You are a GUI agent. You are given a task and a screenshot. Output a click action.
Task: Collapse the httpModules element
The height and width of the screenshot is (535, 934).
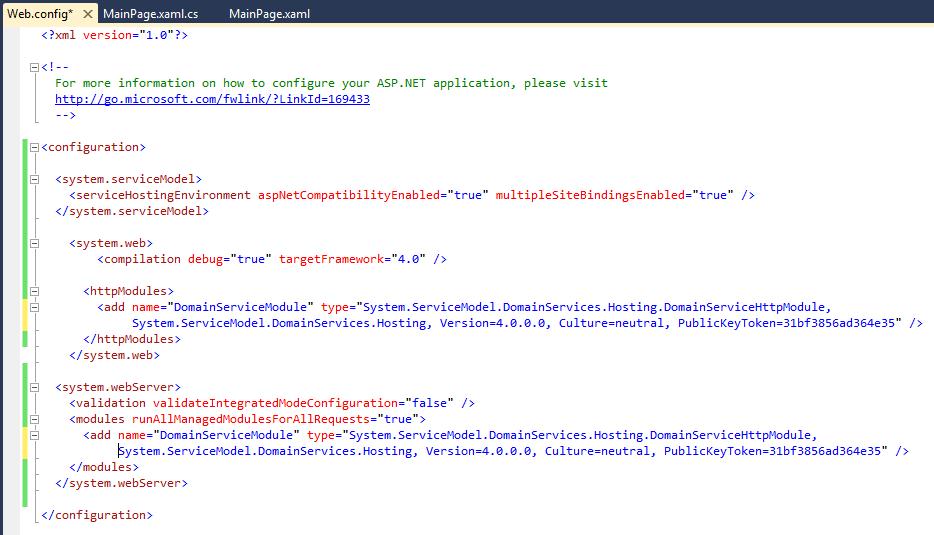(35, 291)
